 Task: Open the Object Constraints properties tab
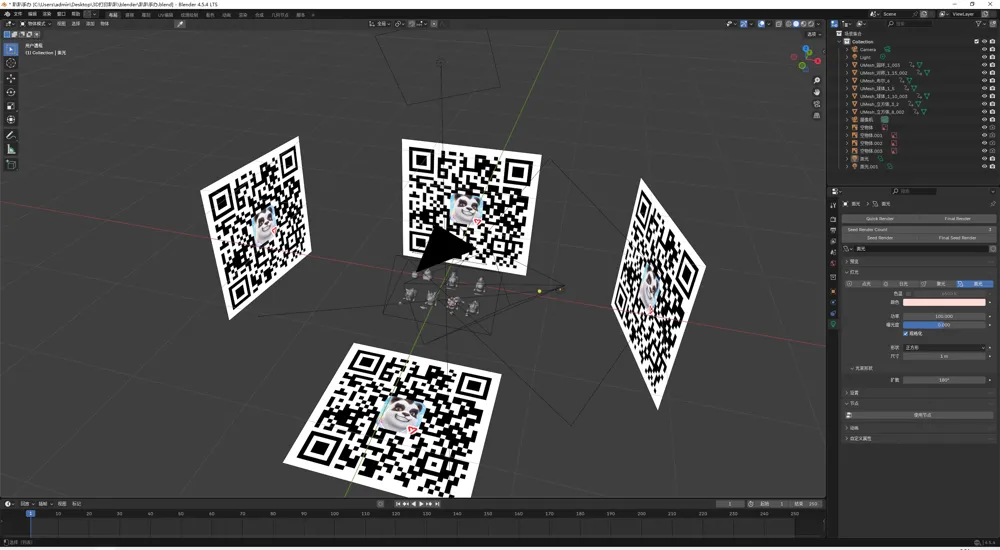[833, 313]
